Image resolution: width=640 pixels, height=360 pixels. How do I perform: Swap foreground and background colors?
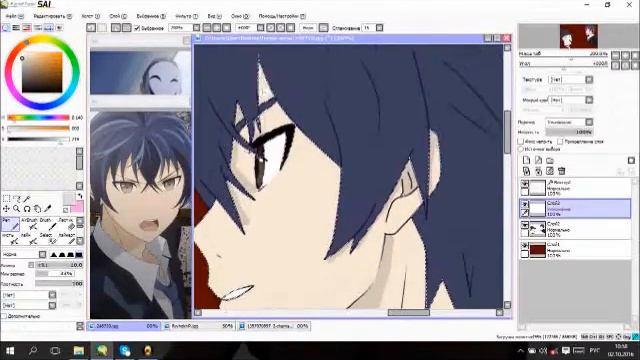pyautogui.click(x=80, y=196)
